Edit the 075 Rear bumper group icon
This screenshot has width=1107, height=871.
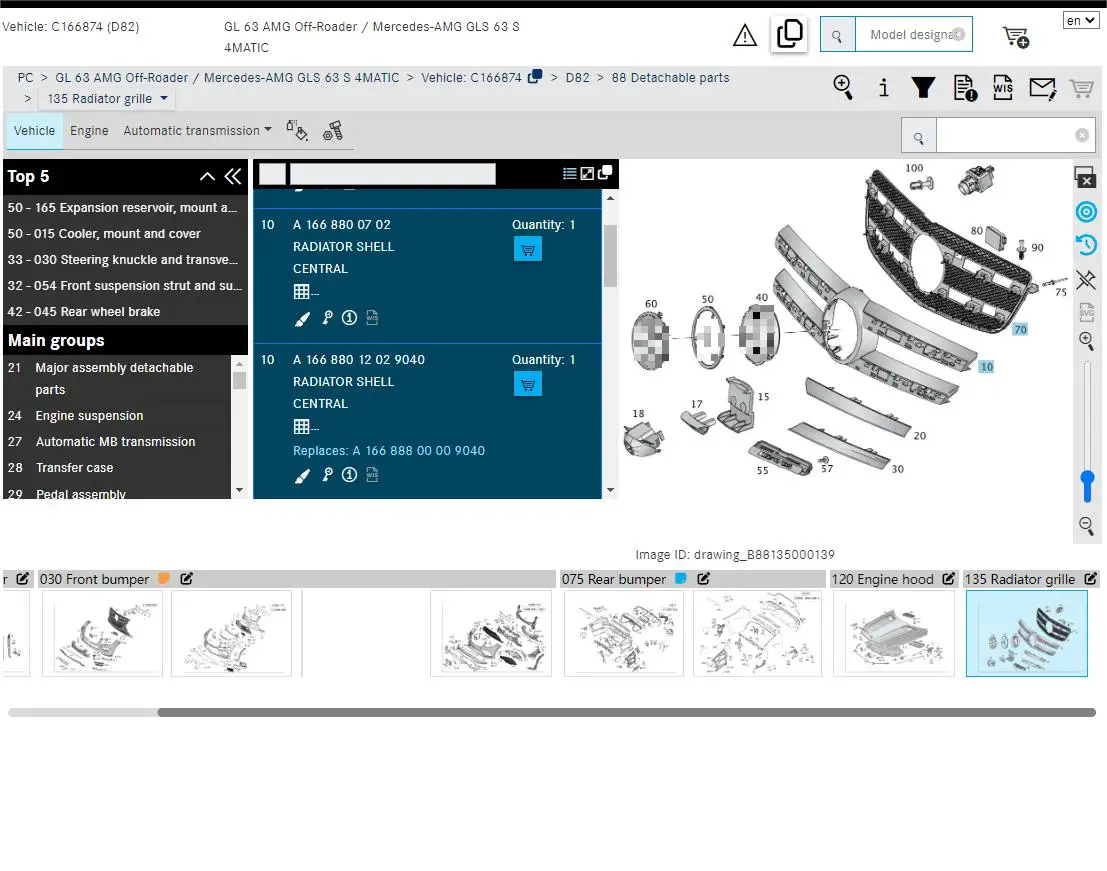703,579
